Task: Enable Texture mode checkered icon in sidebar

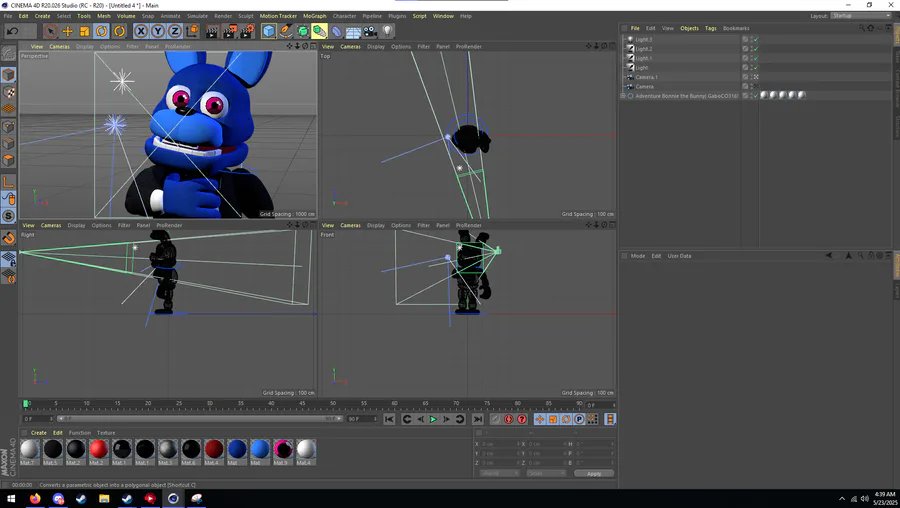Action: click(9, 92)
